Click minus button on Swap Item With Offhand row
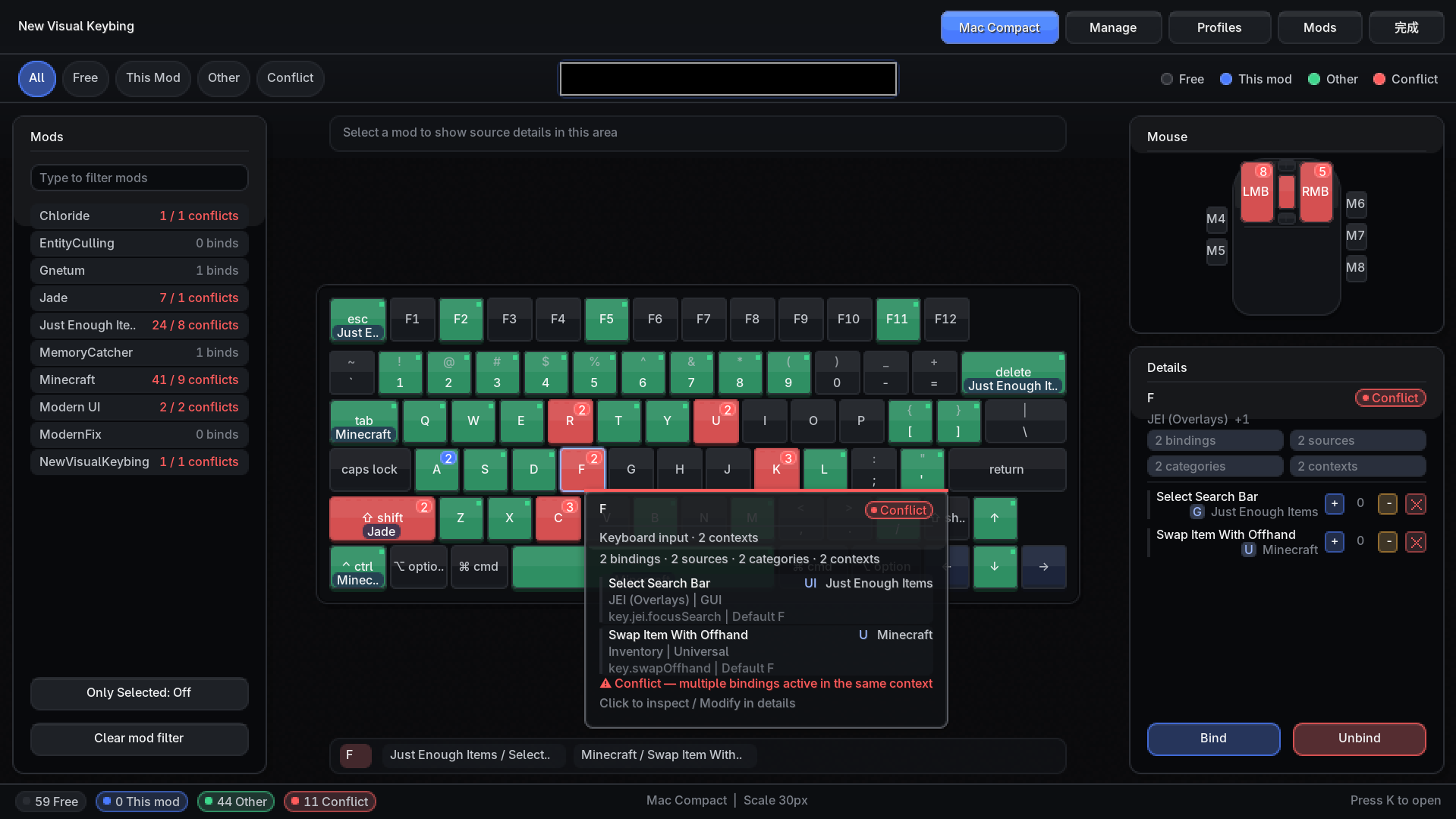The width and height of the screenshot is (1456, 819). (1388, 542)
